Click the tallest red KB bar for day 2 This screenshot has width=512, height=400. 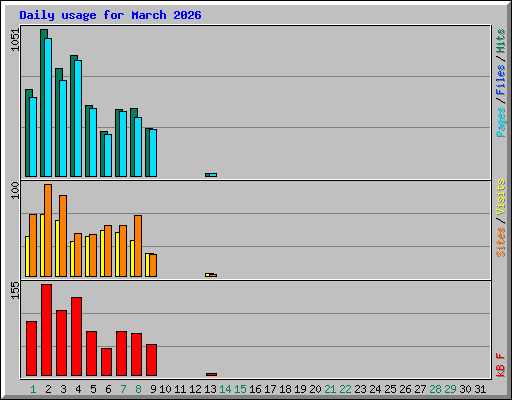tap(46, 330)
